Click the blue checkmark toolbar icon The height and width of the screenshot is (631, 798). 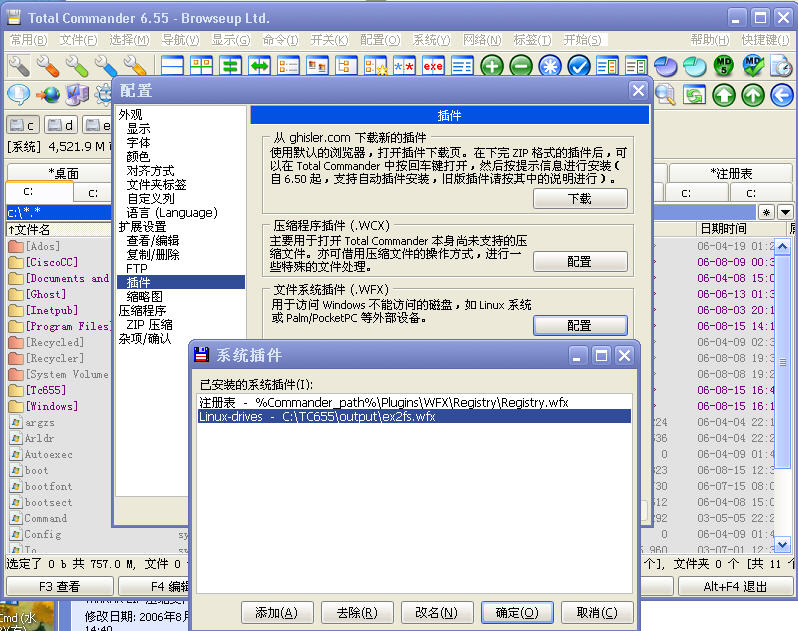click(579, 66)
